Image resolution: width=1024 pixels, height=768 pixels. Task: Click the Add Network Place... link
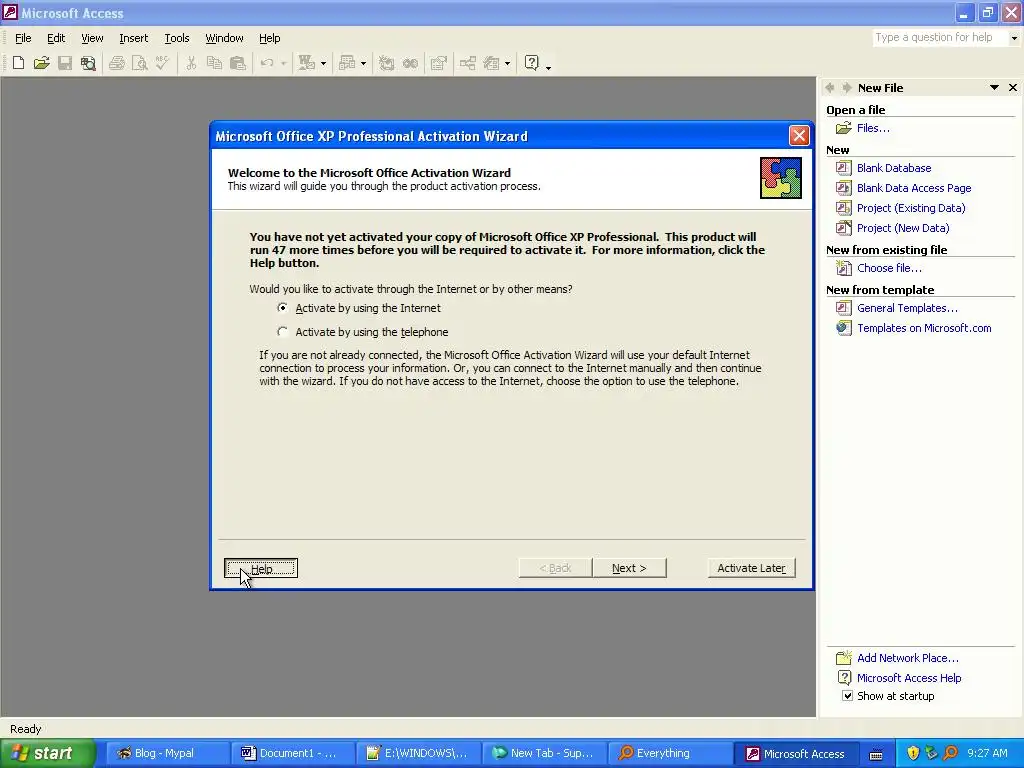tap(908, 658)
